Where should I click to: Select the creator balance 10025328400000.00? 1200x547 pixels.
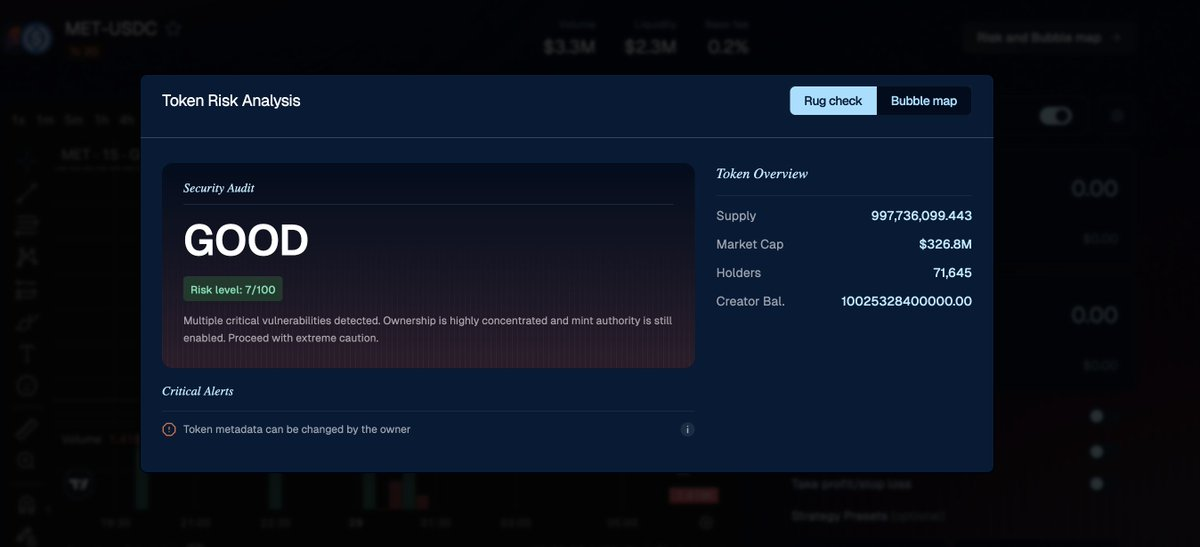pyautogui.click(x=906, y=301)
